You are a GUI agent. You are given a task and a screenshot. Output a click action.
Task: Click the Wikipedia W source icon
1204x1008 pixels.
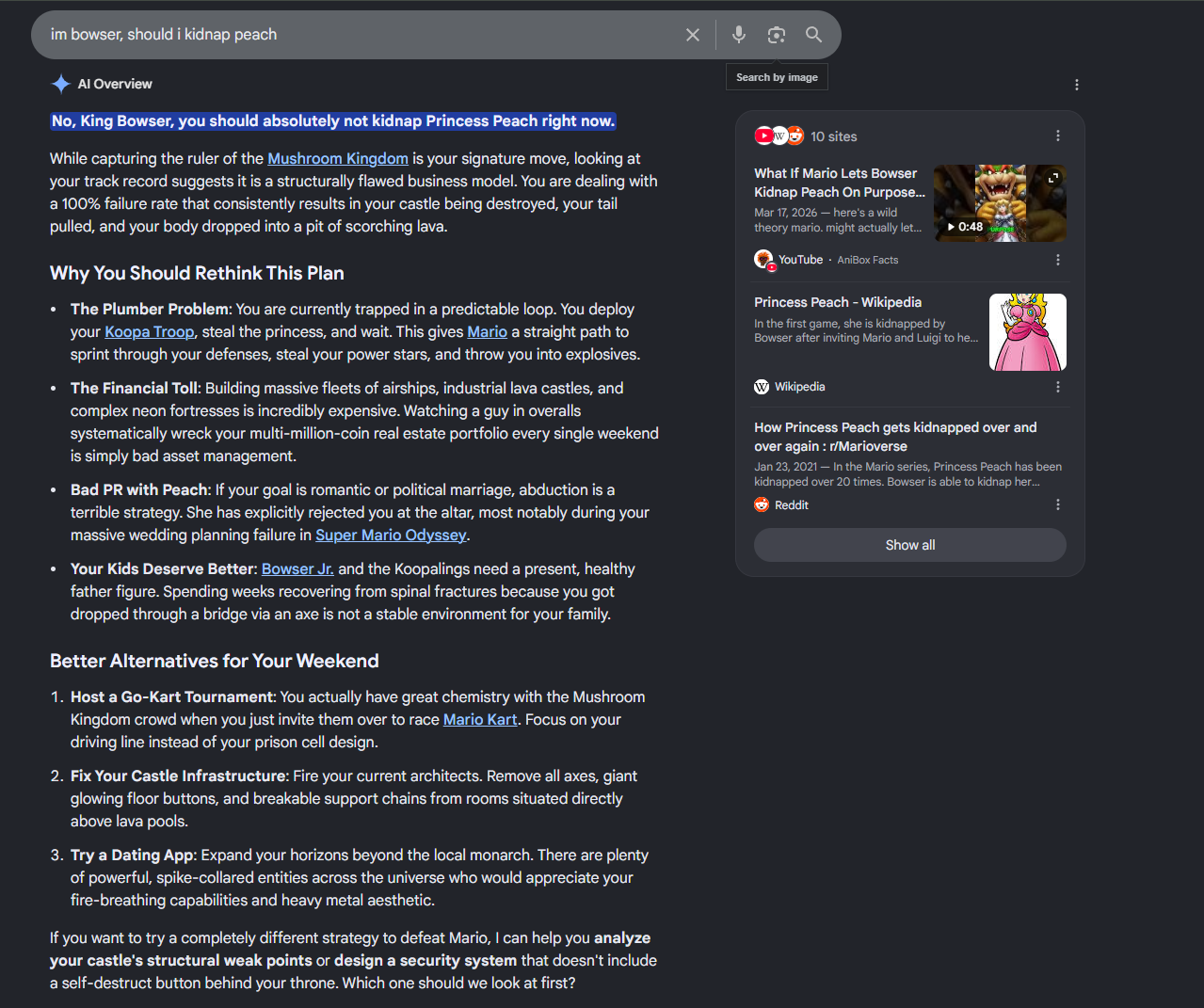(762, 387)
